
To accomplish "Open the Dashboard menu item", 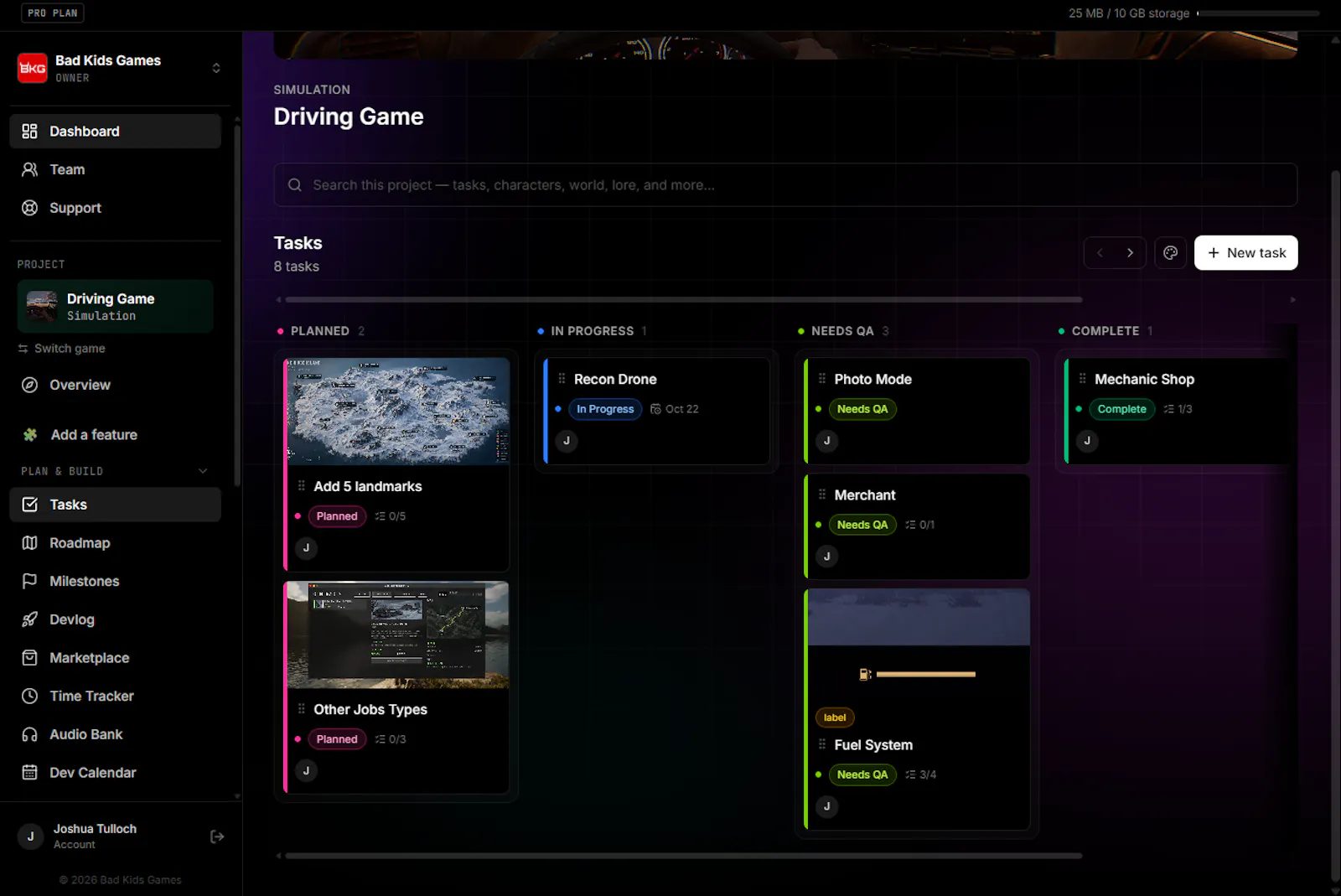I will 116,132.
